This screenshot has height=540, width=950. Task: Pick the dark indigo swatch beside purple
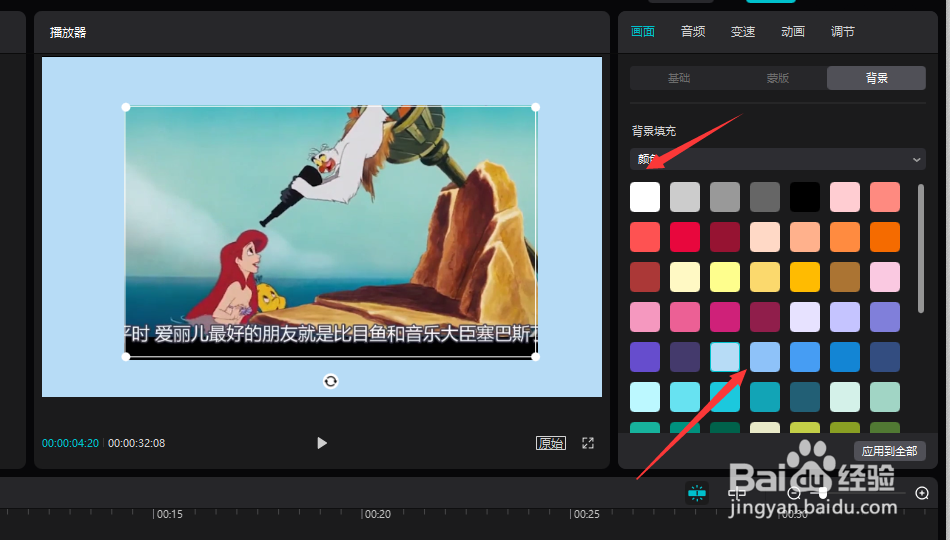tap(685, 357)
